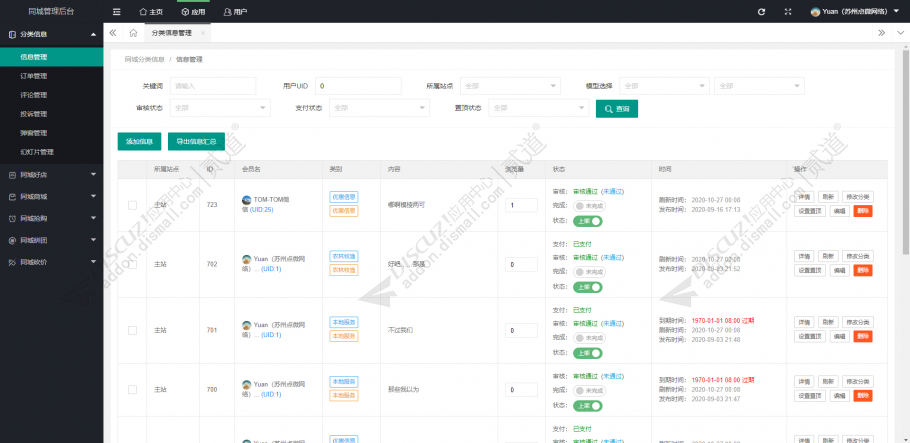The image size is (910, 443).
Task: Open the 用户 top menu
Action: (236, 11)
